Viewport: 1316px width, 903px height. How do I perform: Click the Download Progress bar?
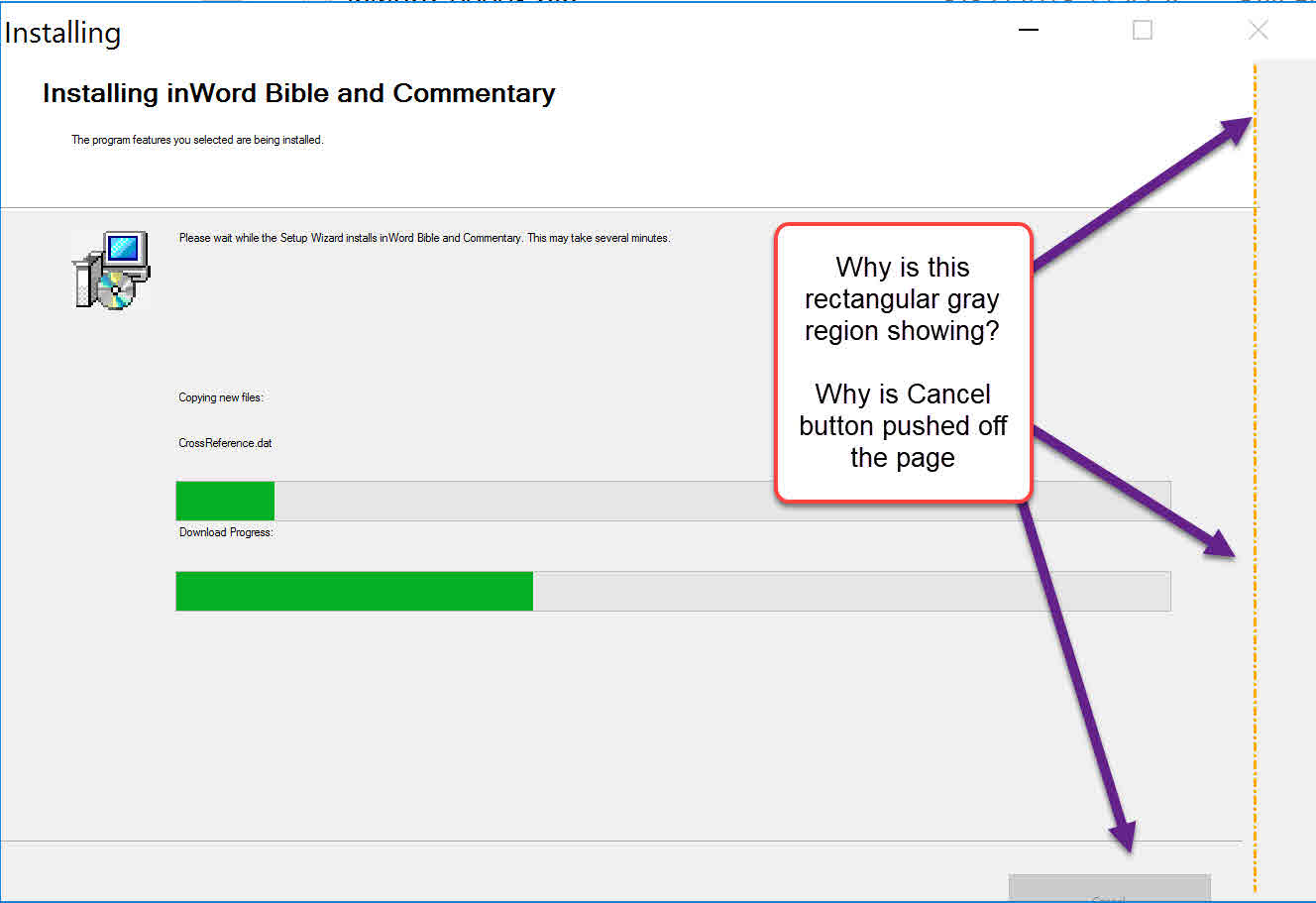point(673,591)
